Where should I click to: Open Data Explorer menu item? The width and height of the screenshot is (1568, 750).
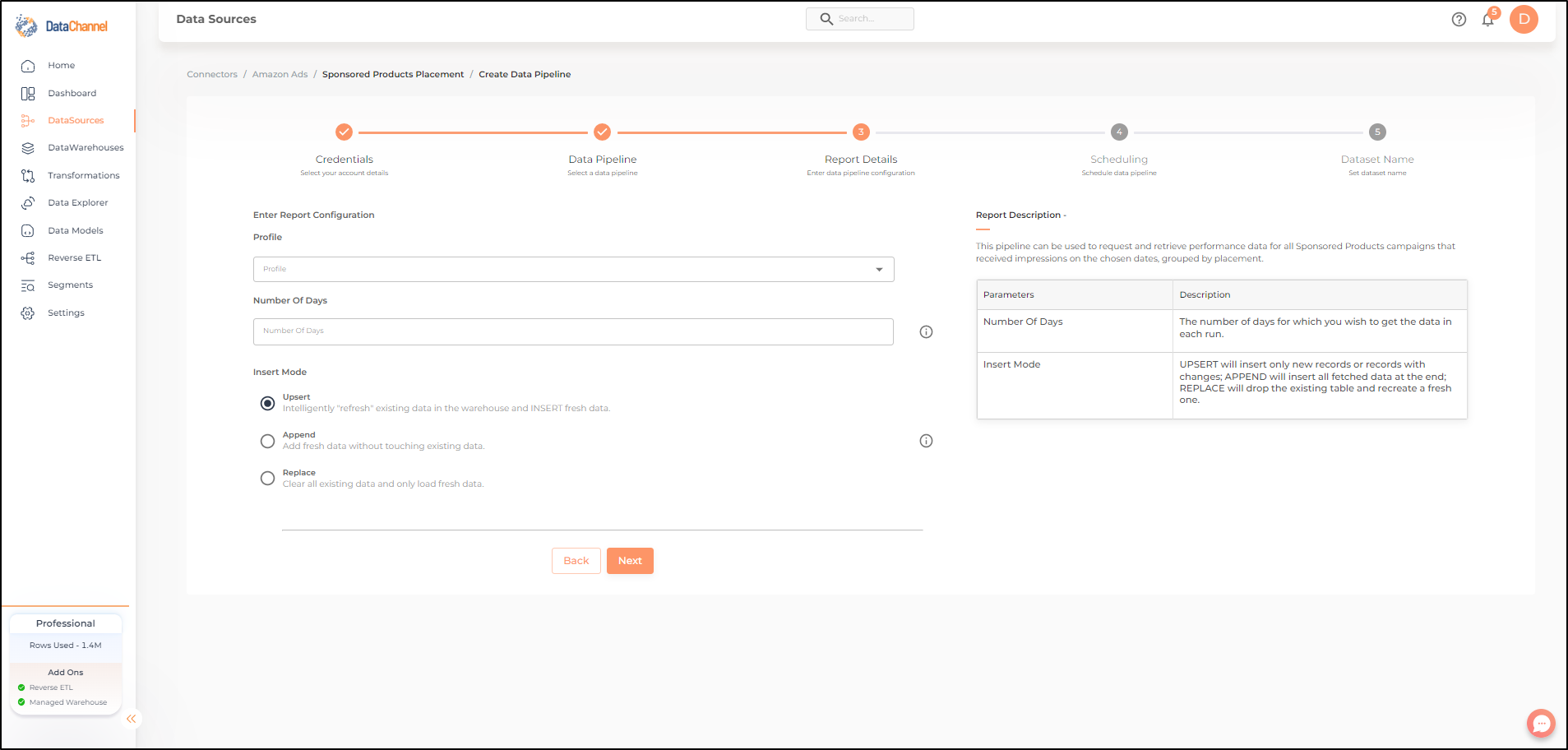77,203
